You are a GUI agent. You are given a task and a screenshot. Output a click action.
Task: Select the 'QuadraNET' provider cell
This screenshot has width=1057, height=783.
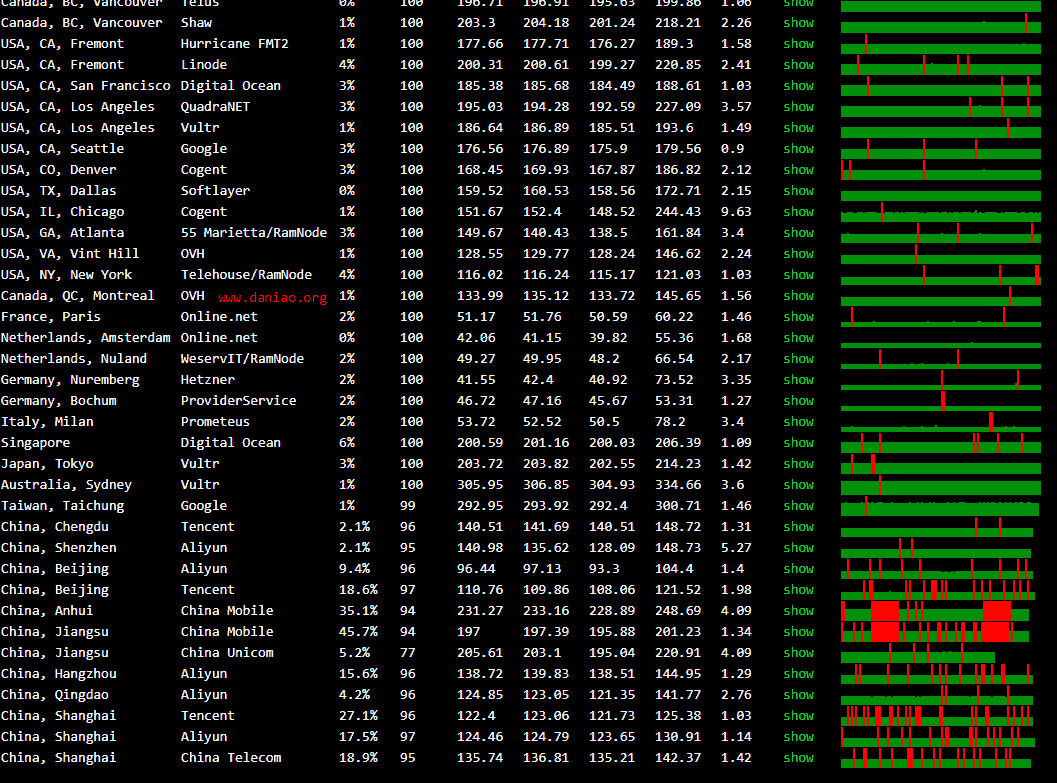[215, 106]
